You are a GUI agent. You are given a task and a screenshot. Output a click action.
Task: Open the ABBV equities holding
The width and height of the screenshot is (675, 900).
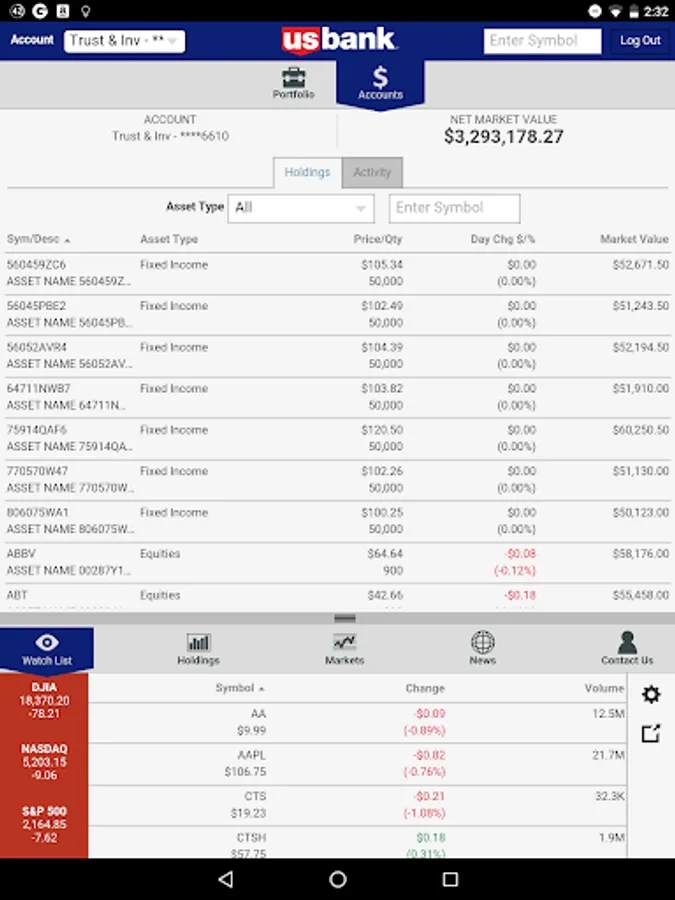[338, 562]
